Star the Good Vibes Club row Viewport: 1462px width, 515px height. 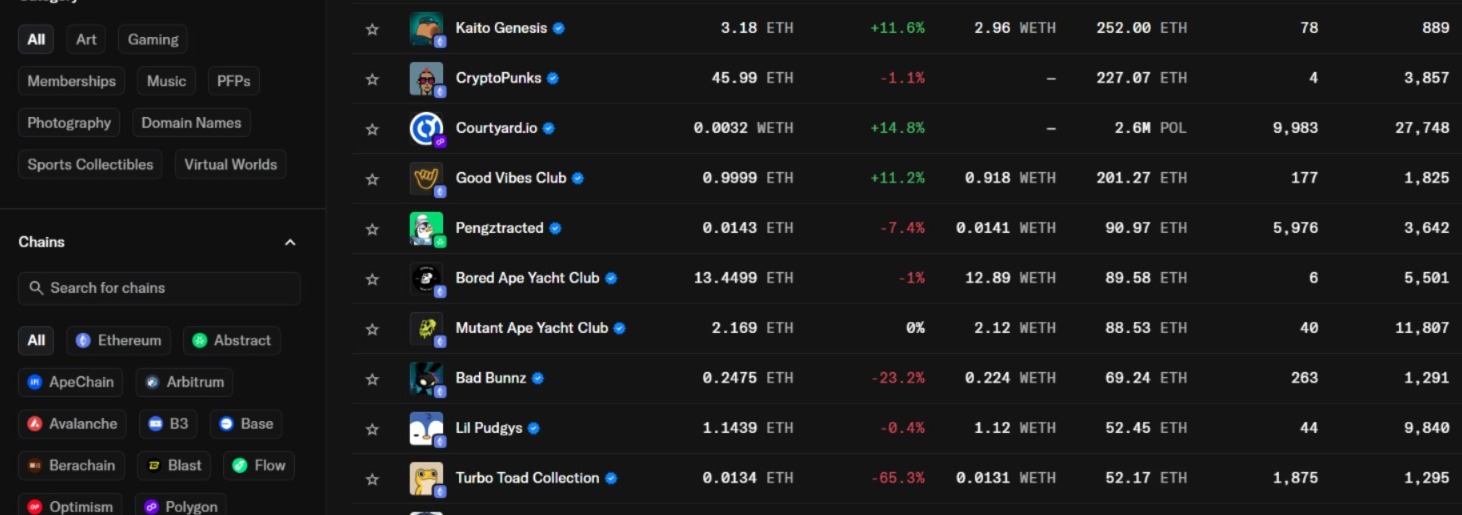point(372,179)
